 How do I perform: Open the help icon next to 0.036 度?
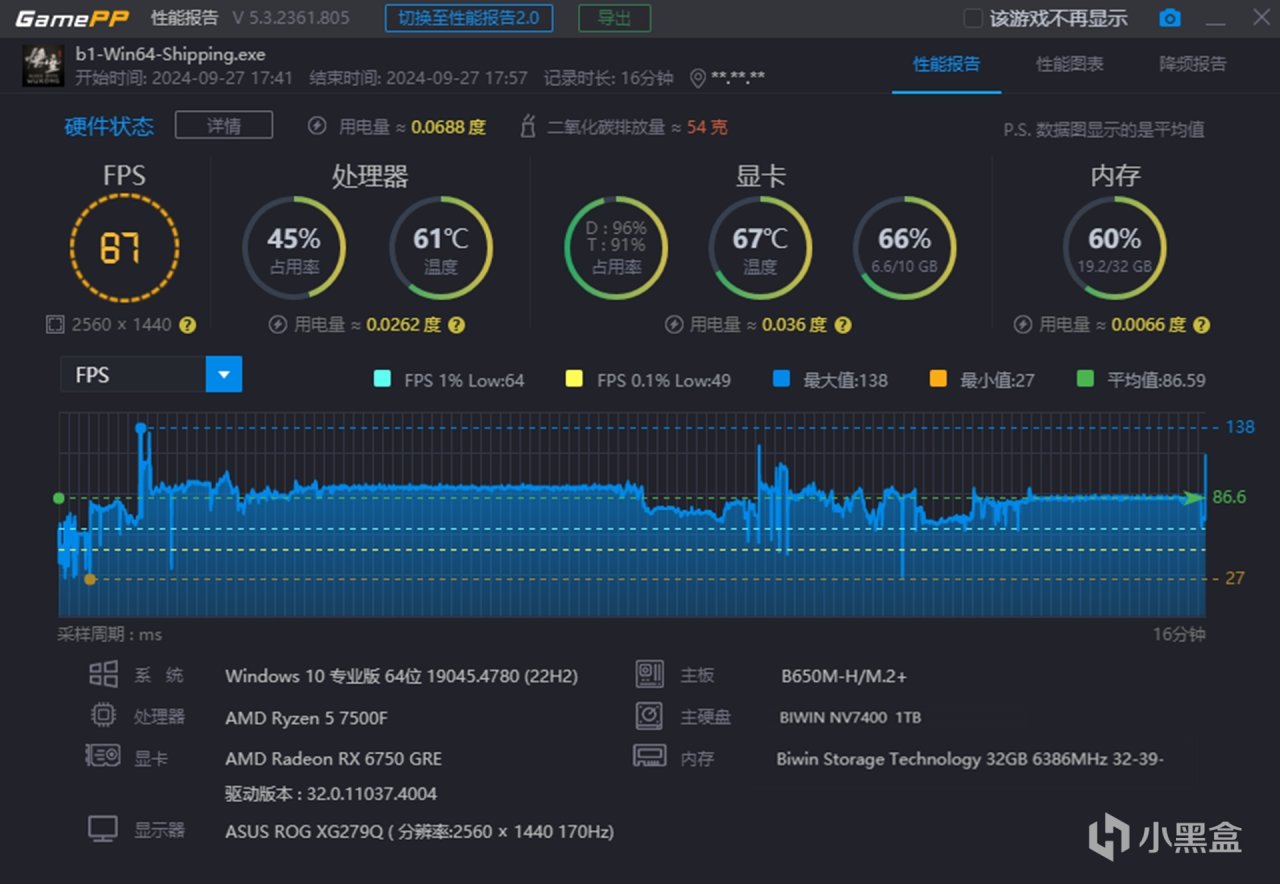click(x=843, y=325)
